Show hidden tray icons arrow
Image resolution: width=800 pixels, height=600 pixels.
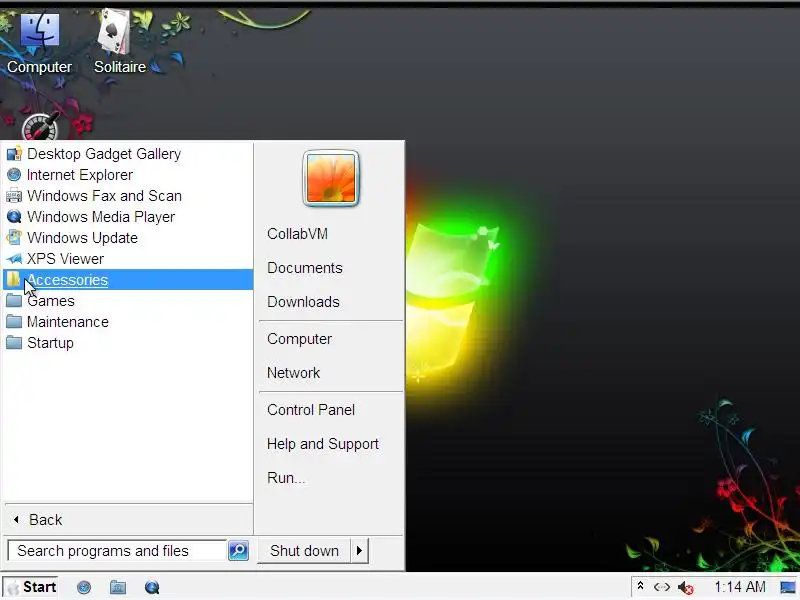click(640, 586)
